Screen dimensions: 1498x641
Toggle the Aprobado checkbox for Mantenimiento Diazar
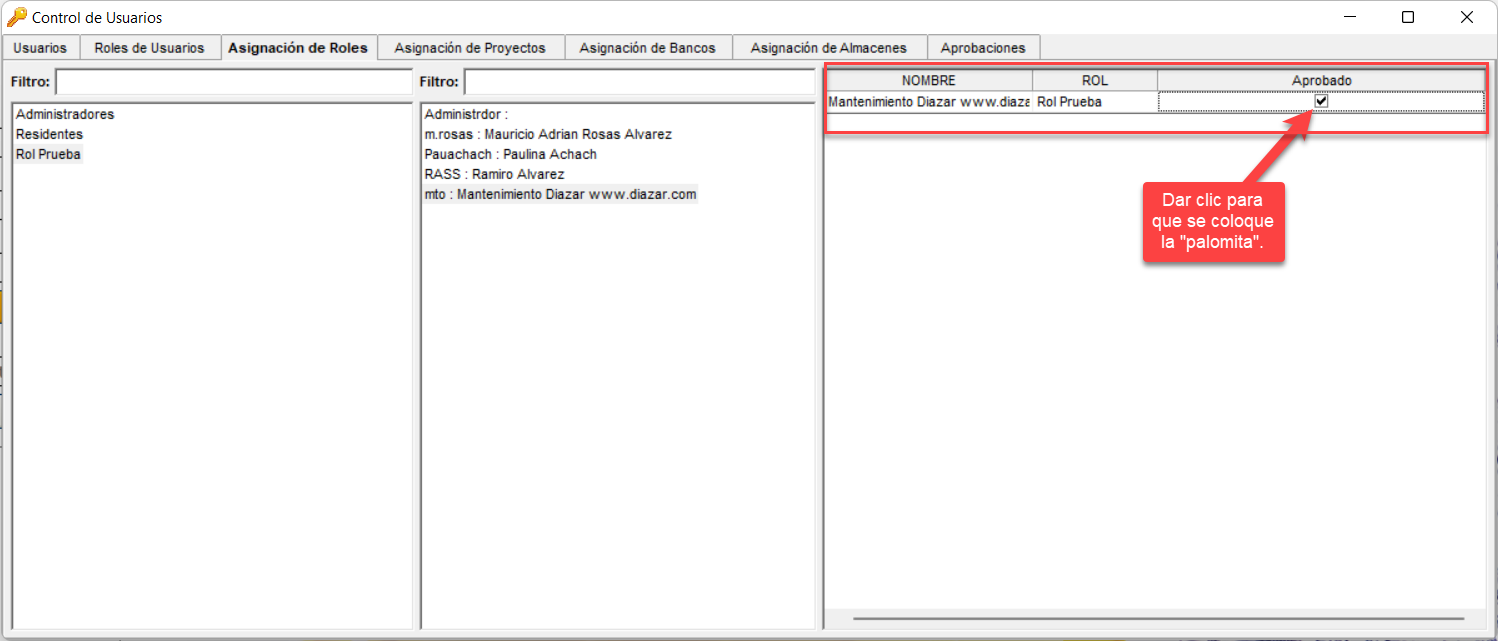point(1322,100)
